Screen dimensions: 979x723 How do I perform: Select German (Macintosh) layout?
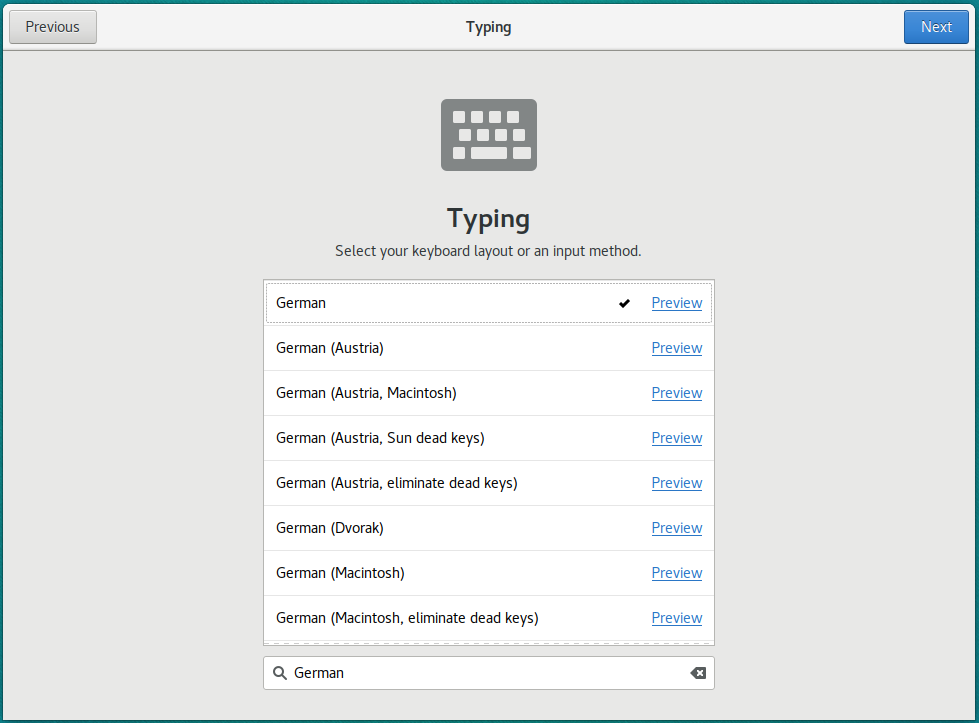[340, 573]
